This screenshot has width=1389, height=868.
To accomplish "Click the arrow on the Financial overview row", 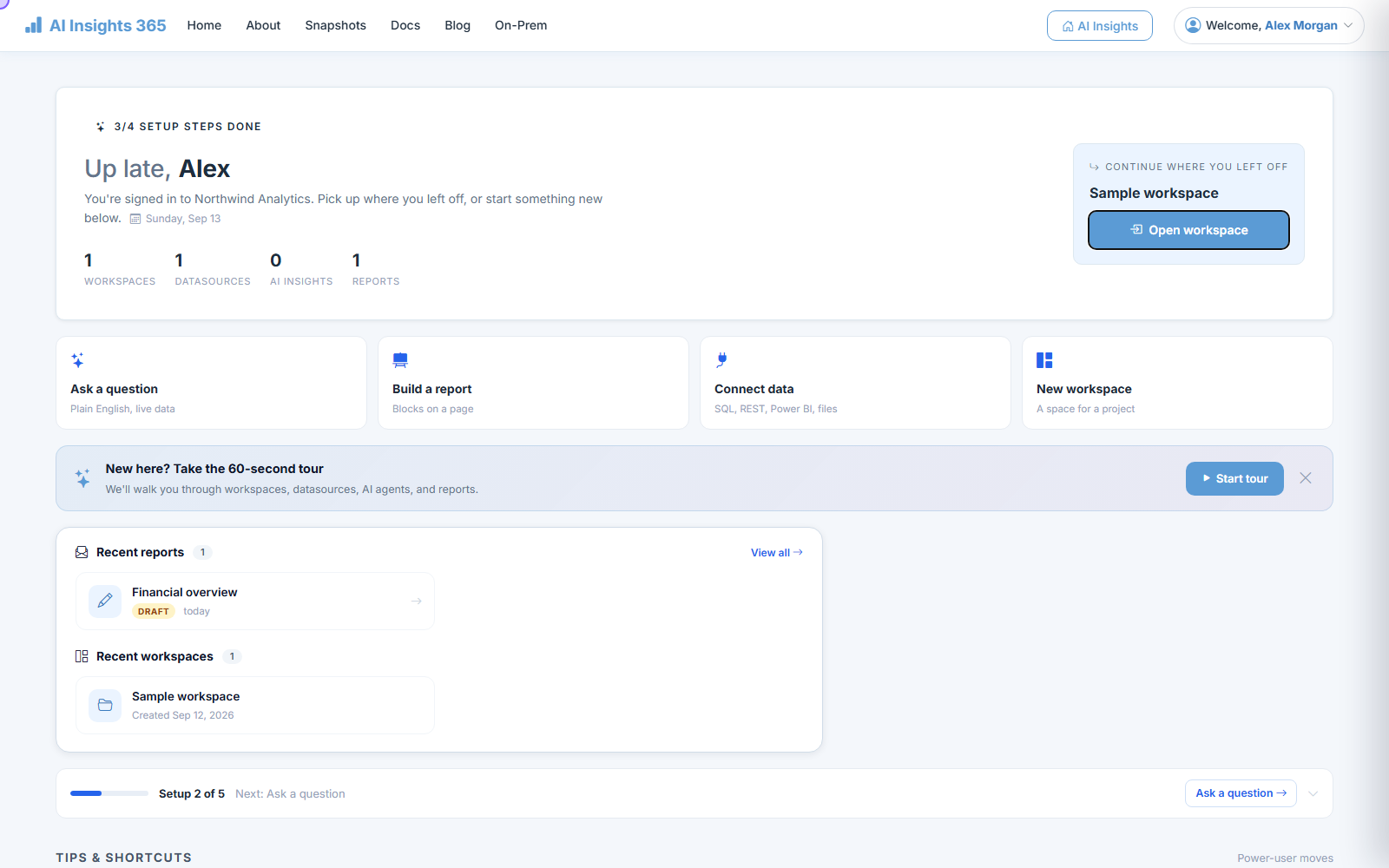I will pyautogui.click(x=416, y=601).
